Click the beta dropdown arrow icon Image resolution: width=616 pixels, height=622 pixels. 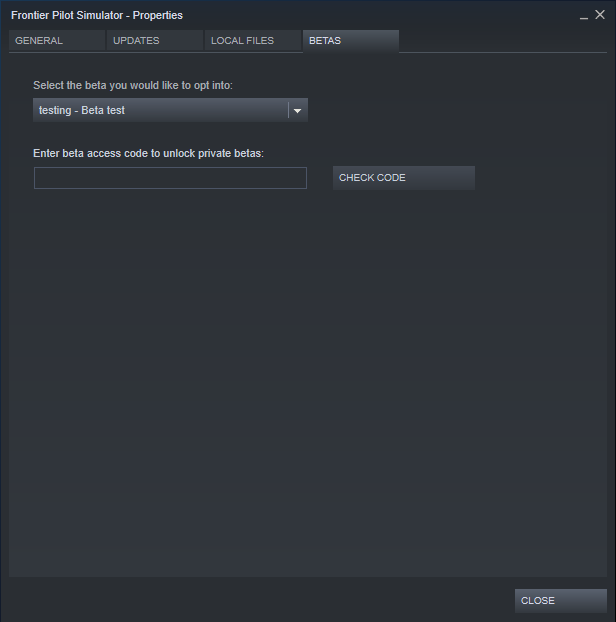point(297,110)
